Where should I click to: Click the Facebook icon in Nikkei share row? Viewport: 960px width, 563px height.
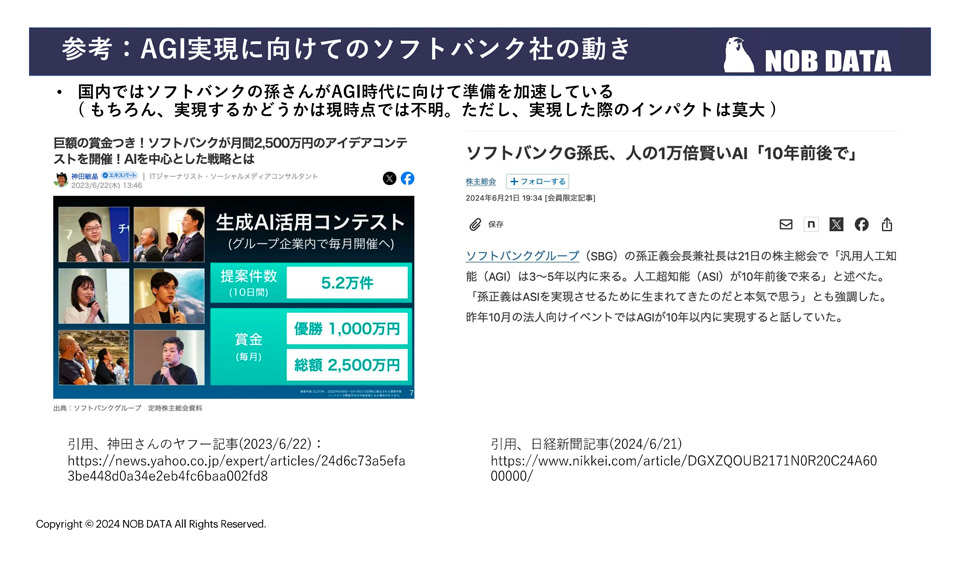[x=861, y=225]
